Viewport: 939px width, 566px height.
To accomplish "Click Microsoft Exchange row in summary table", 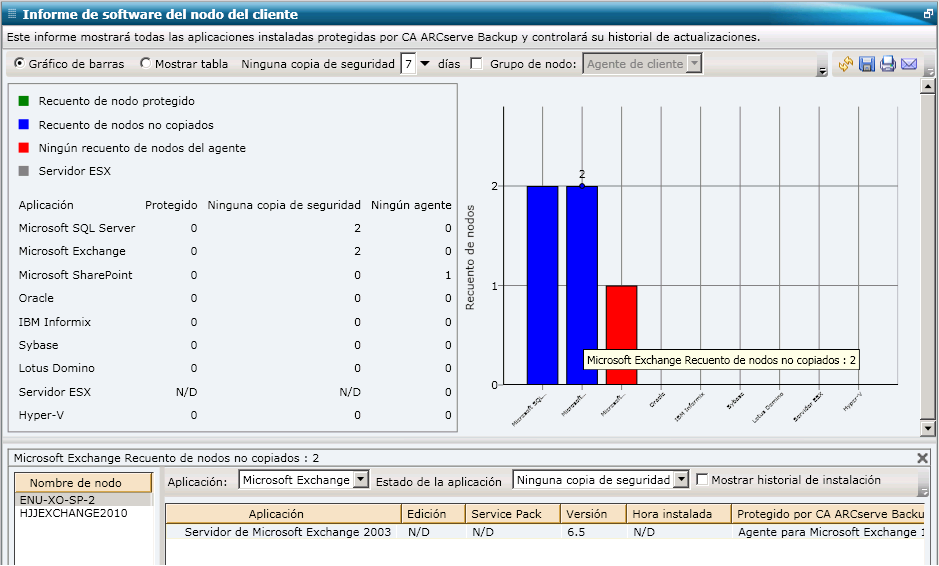I will coord(72,252).
